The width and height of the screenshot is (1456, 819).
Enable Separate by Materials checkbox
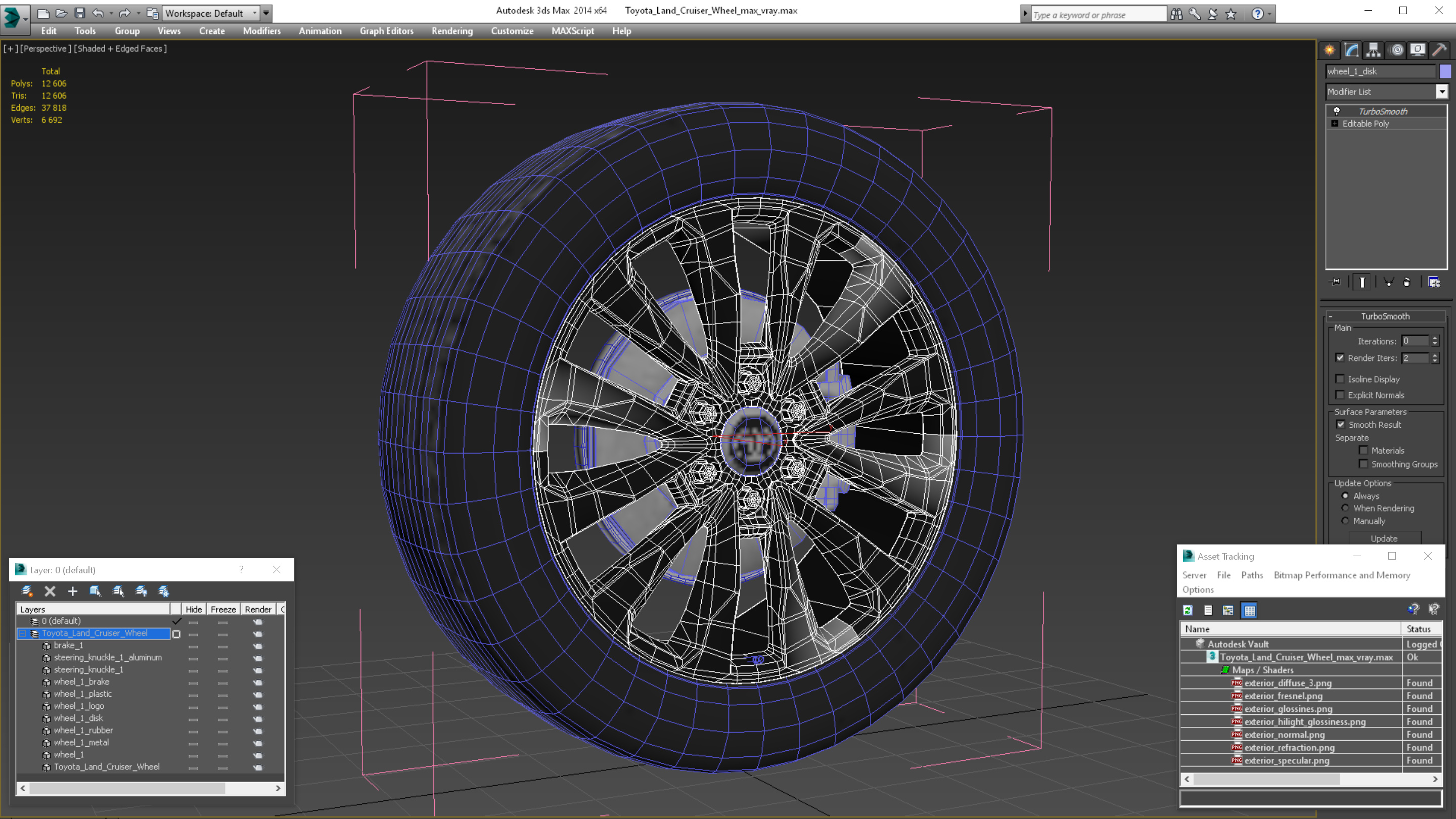coord(1363,450)
